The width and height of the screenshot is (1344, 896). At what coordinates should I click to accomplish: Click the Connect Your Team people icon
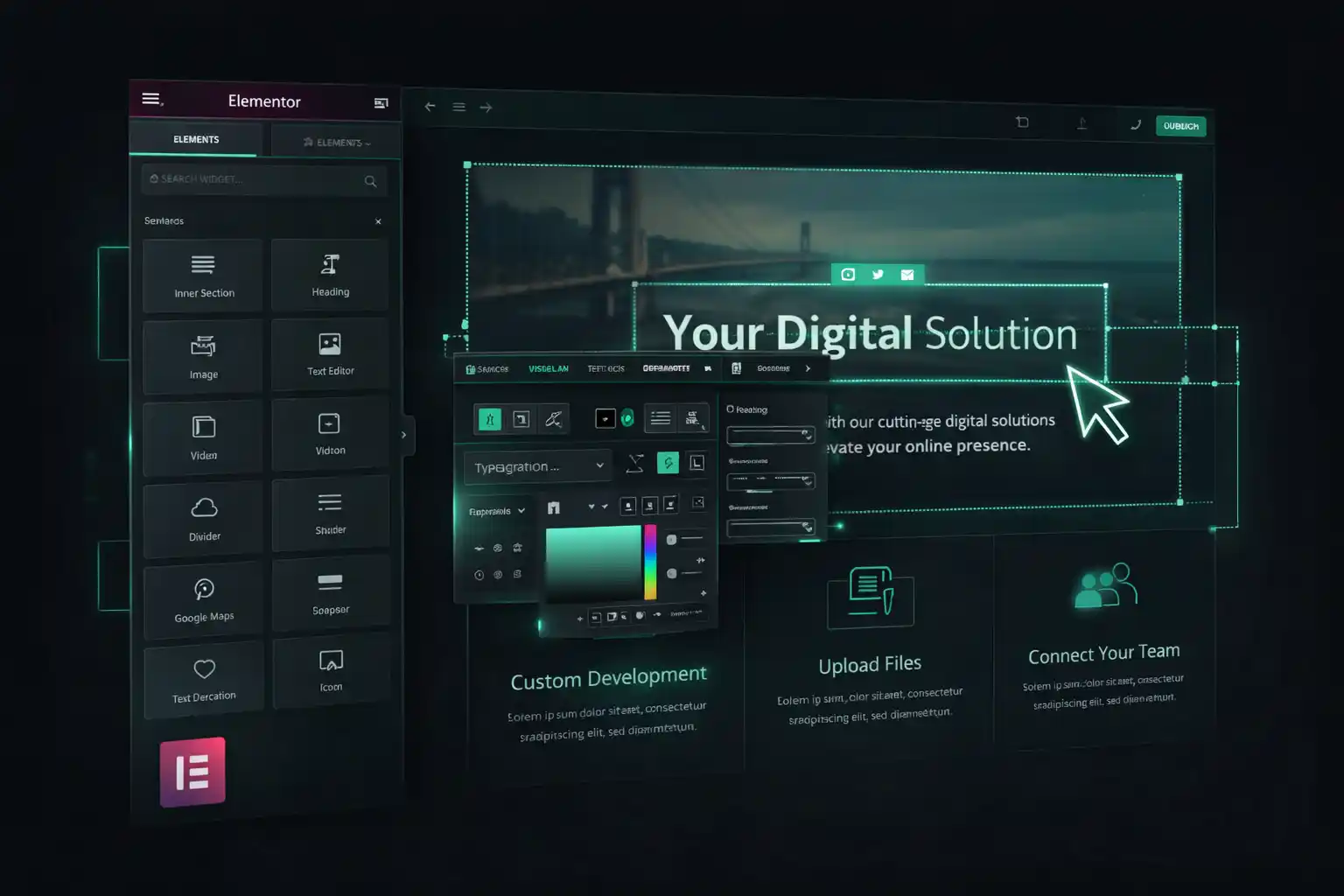(1105, 585)
